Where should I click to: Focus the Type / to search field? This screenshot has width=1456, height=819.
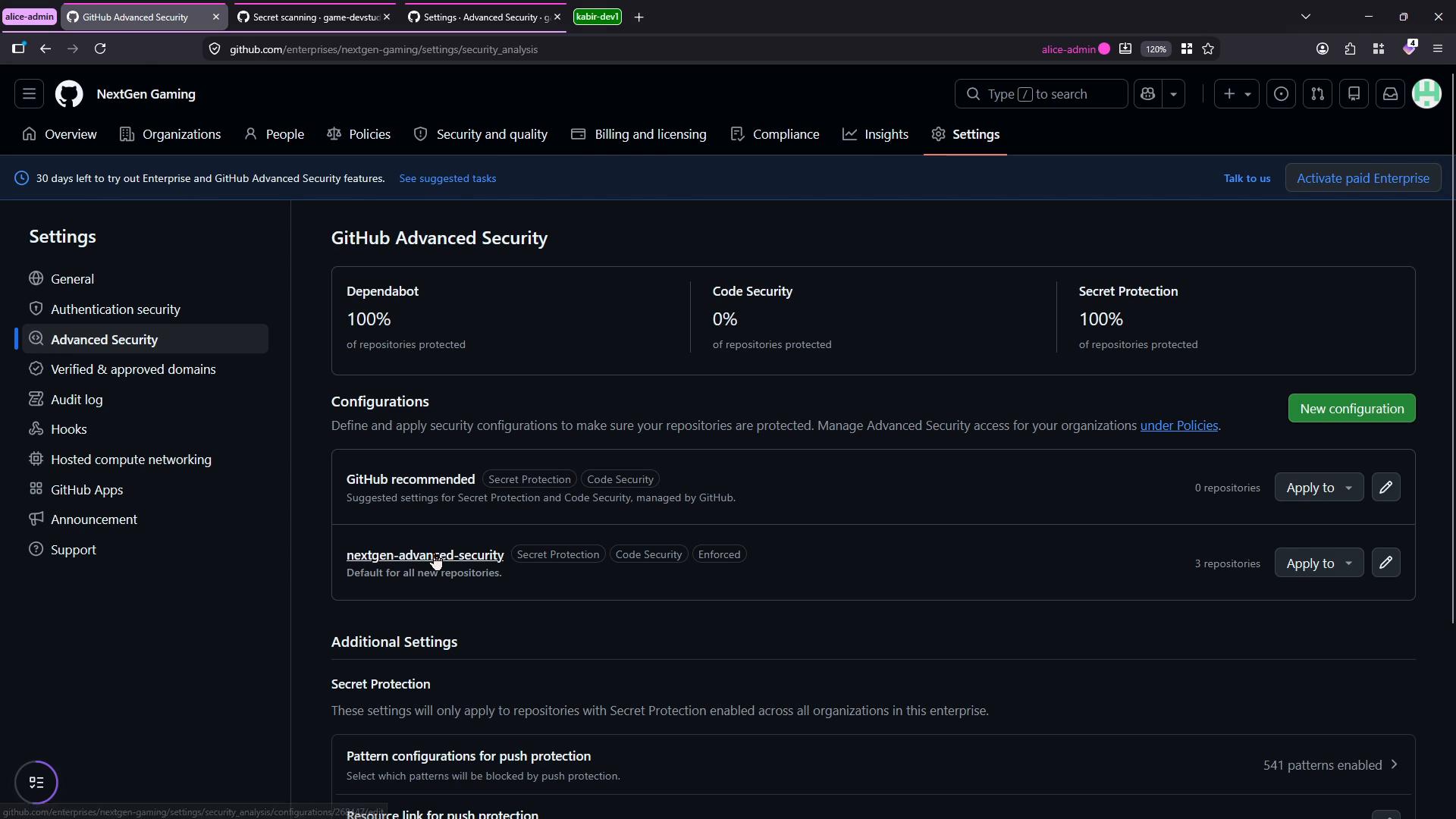(x=1040, y=94)
